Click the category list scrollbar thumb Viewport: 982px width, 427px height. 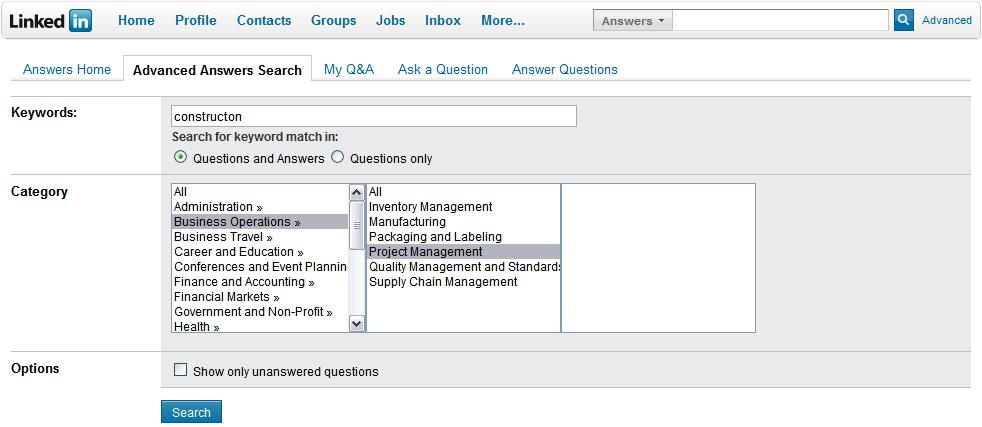pyautogui.click(x=356, y=225)
